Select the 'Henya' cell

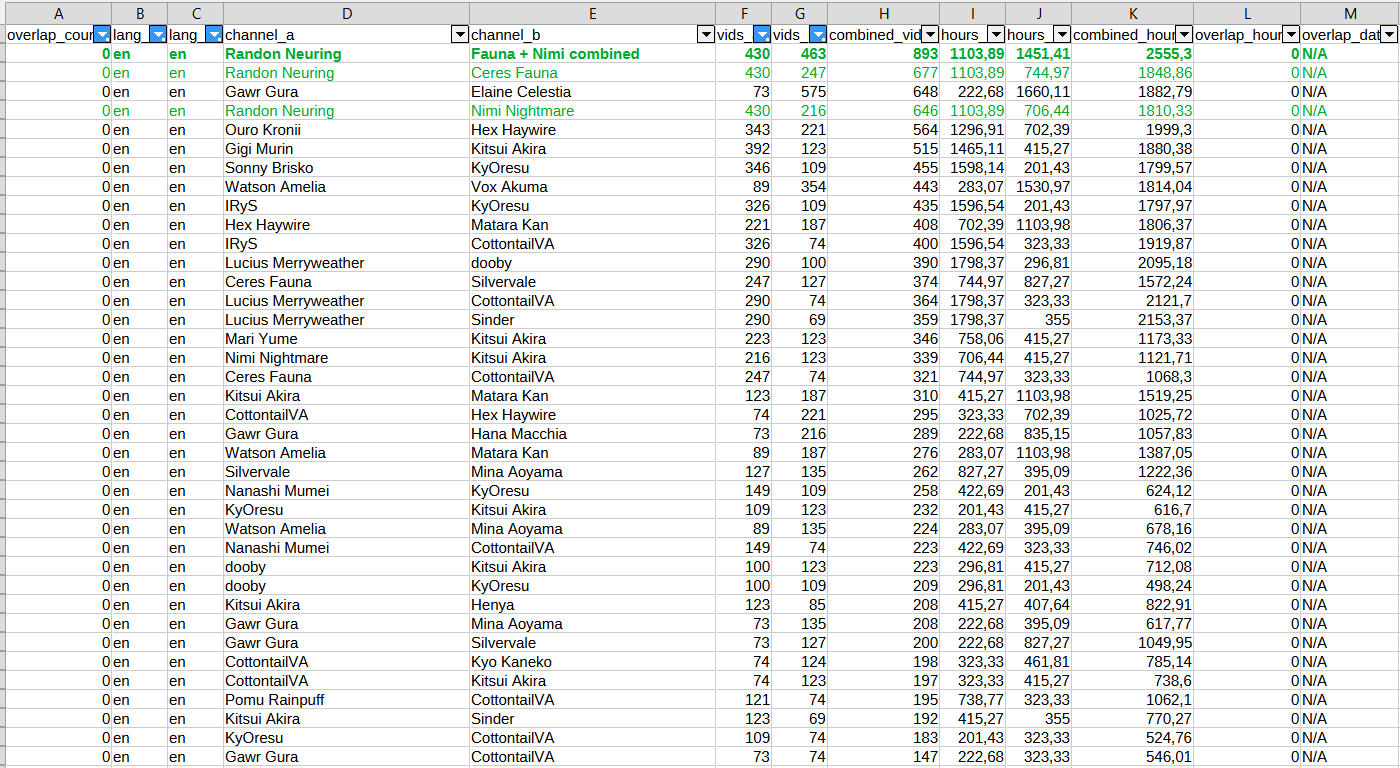click(x=593, y=605)
